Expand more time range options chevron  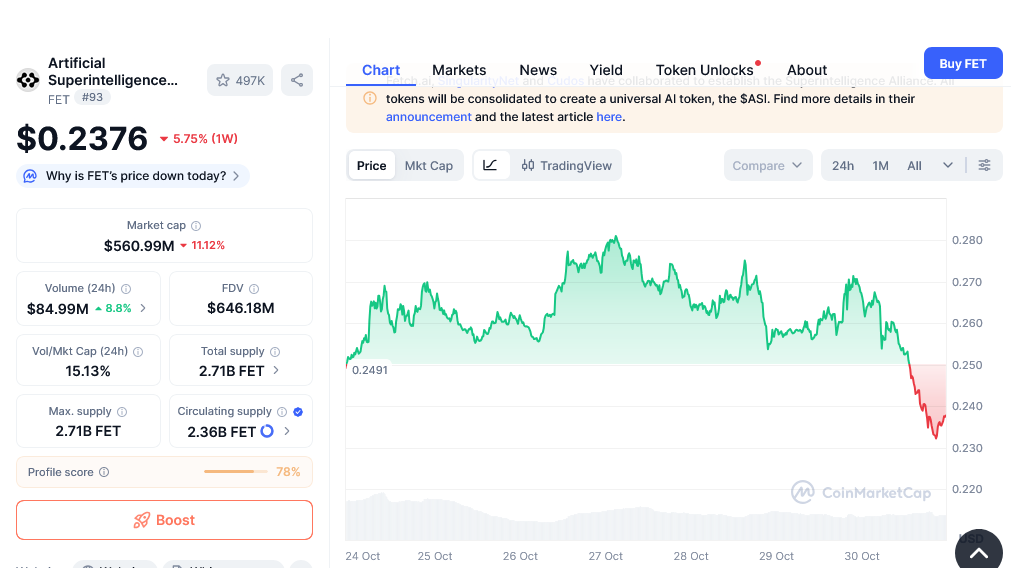pos(948,165)
